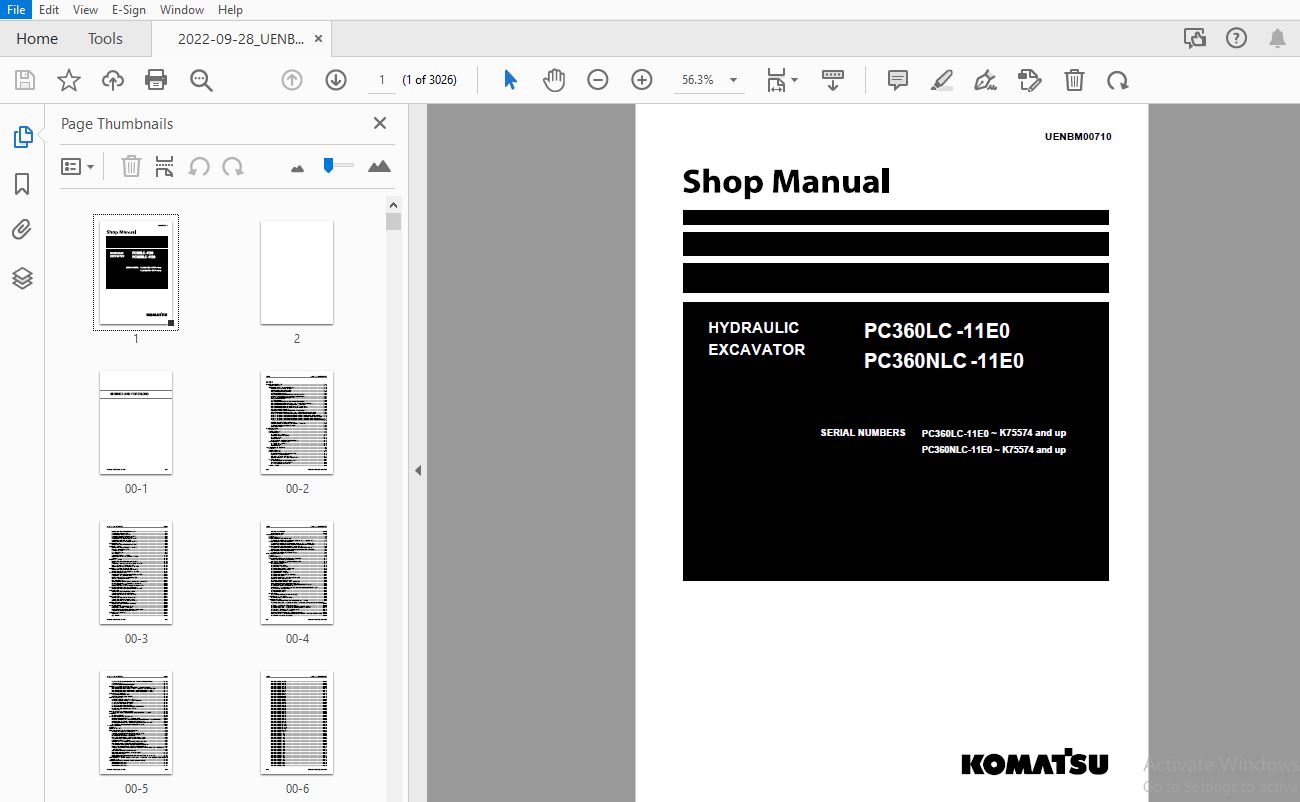
Task: Open the Layers panel icon
Action: point(22,278)
